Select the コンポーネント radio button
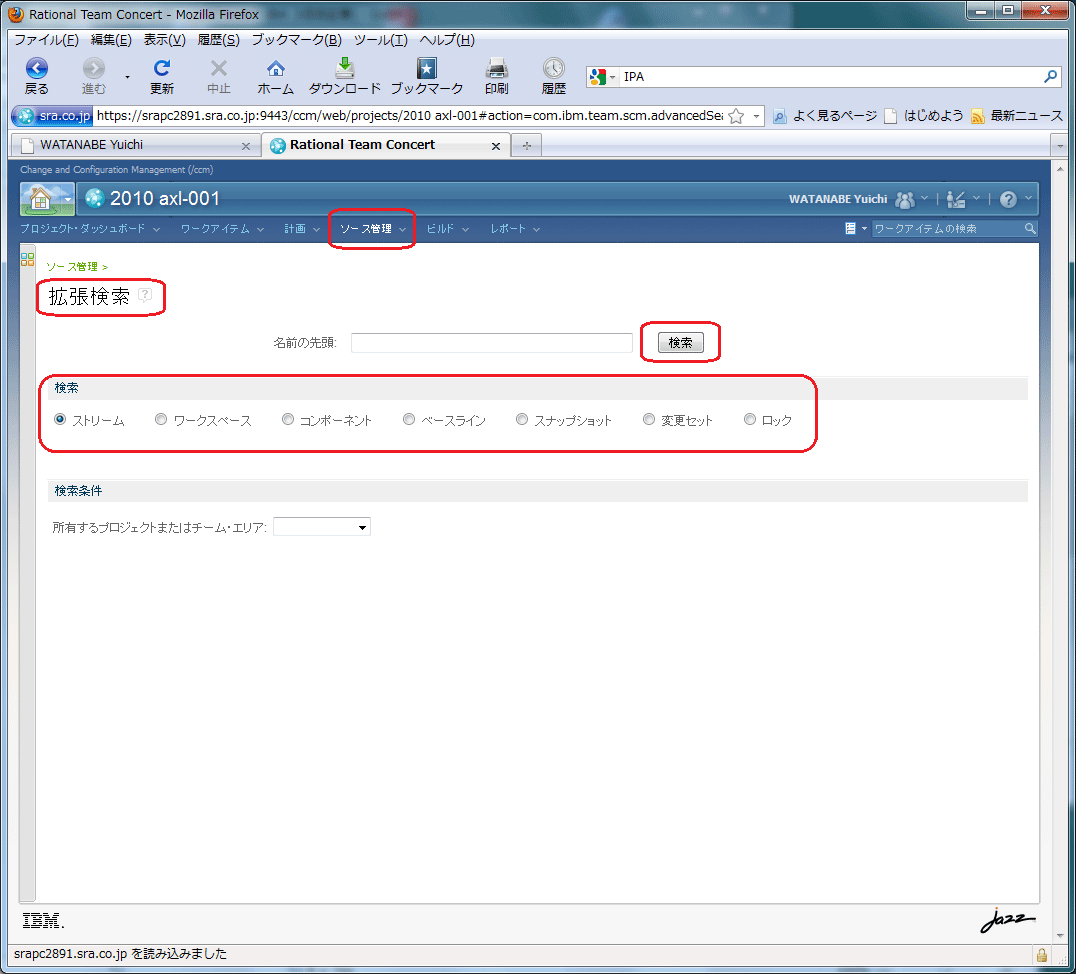 (x=288, y=419)
